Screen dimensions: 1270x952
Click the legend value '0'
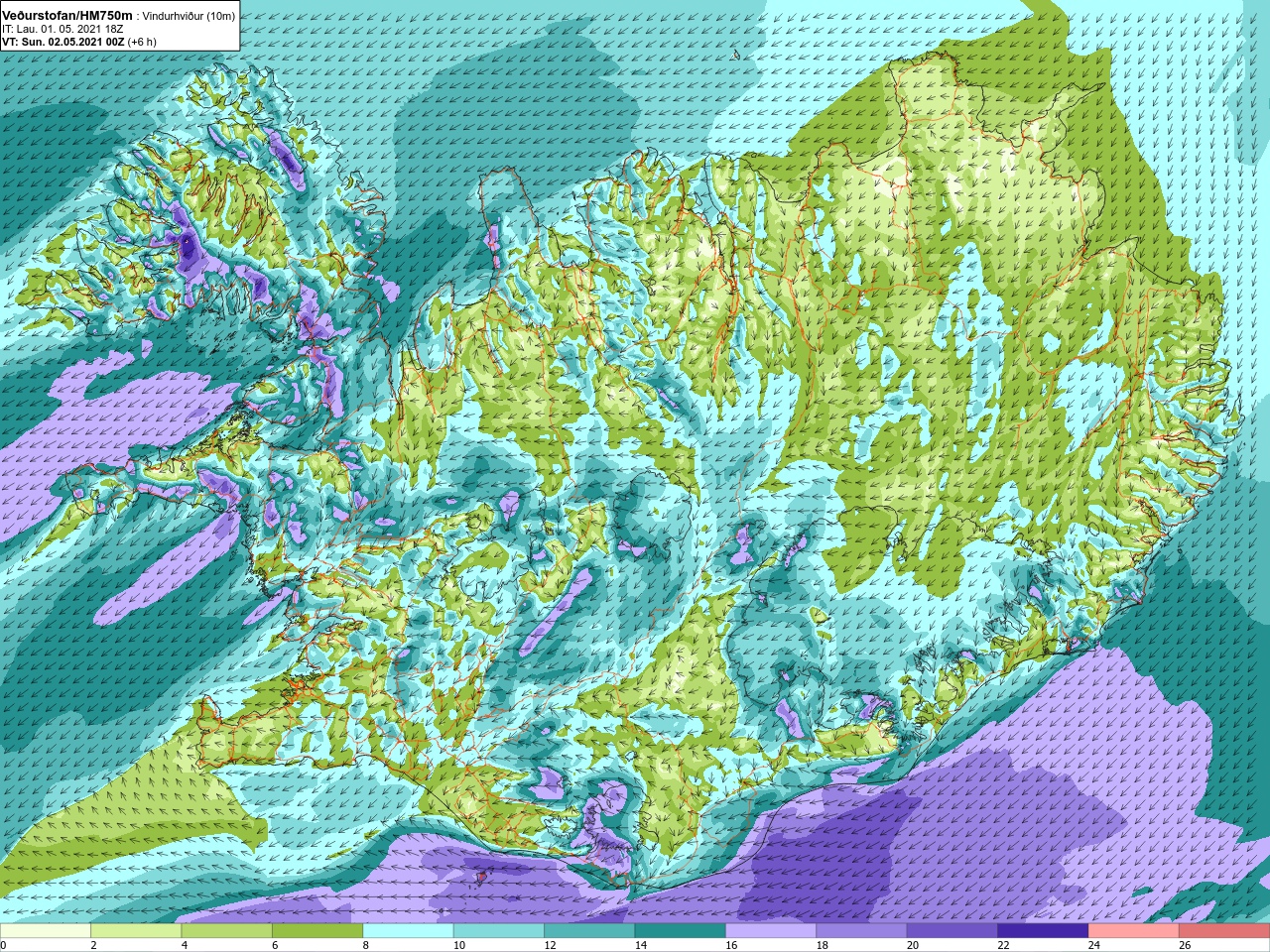pos(4,945)
